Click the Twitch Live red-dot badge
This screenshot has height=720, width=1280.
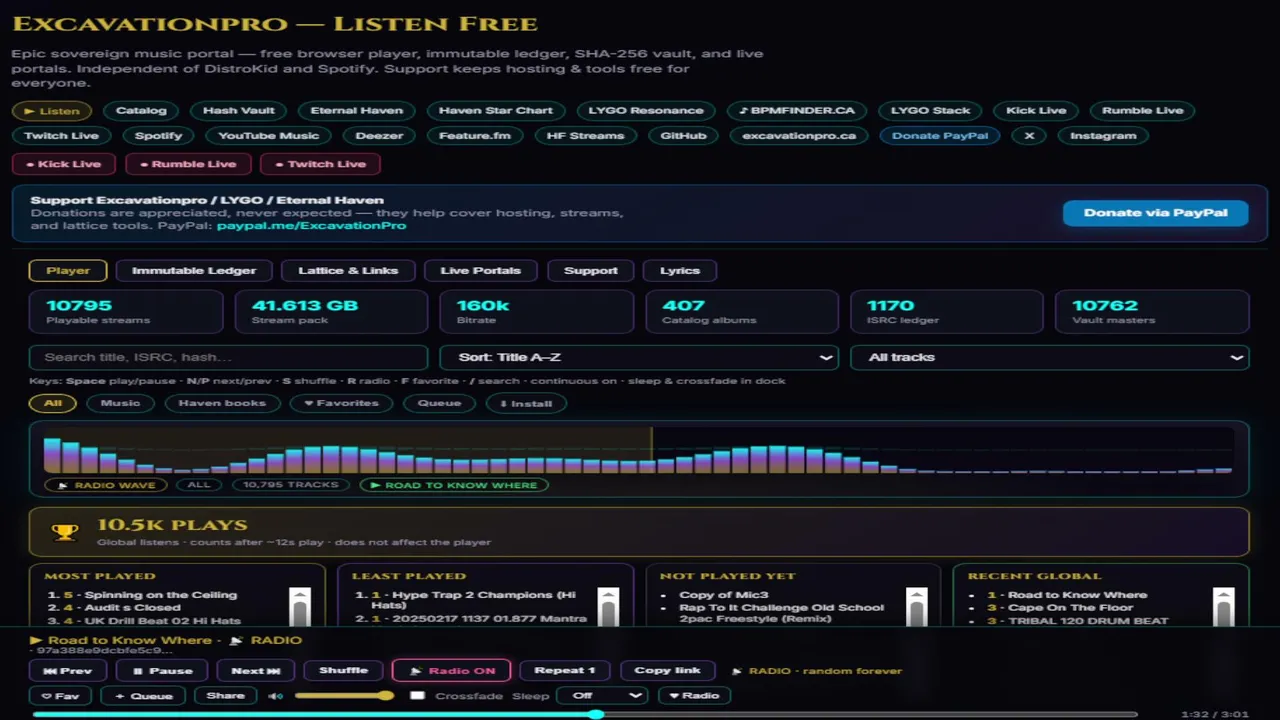(x=320, y=164)
